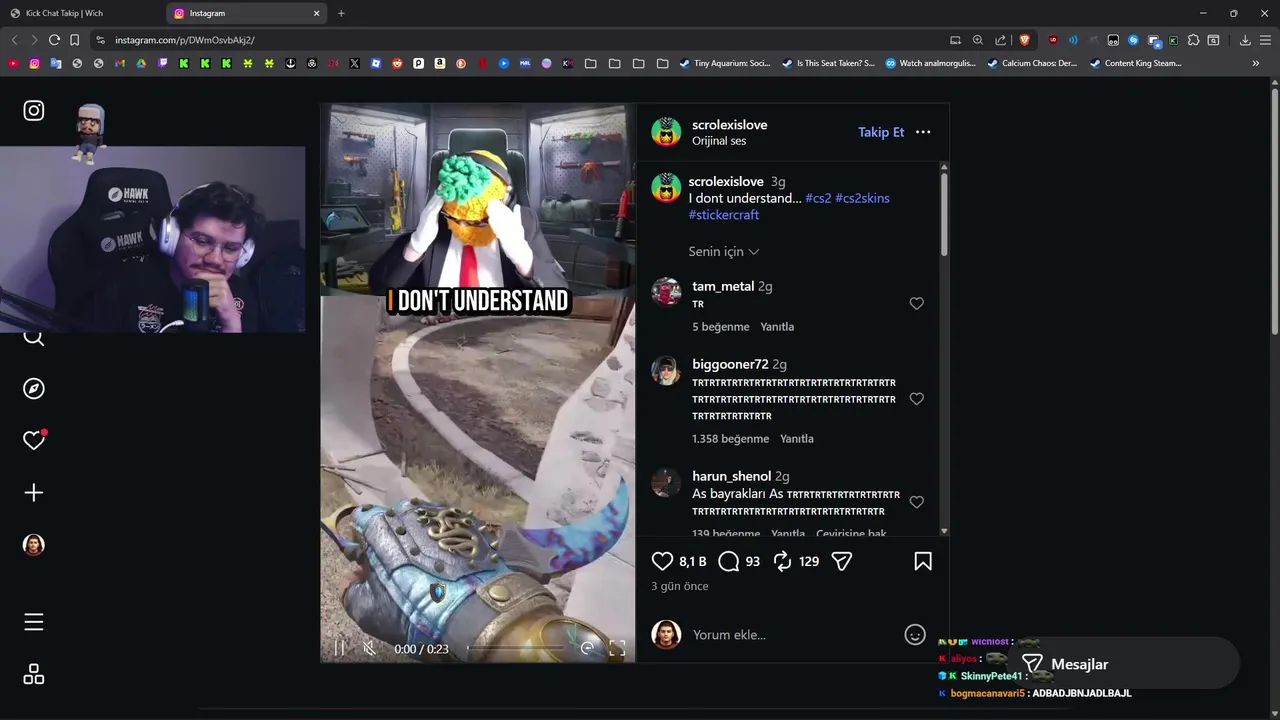Open the browser zoom magnifier icon
The width and height of the screenshot is (1280, 720).
coord(978,40)
